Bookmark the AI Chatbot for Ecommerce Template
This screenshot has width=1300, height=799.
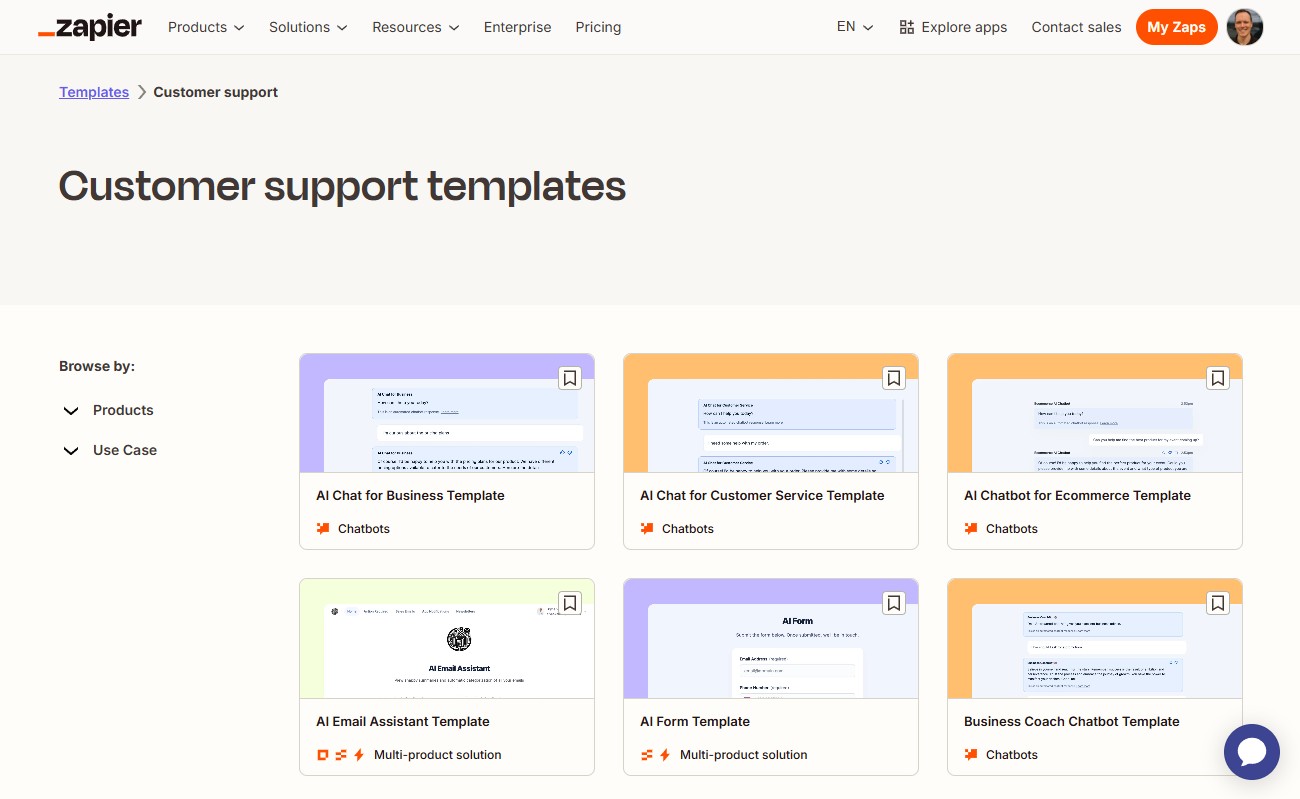[1217, 378]
